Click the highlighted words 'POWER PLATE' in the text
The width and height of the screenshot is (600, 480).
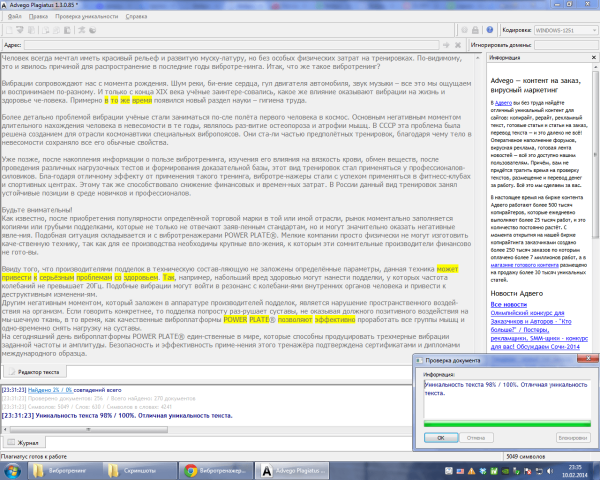coord(245,319)
